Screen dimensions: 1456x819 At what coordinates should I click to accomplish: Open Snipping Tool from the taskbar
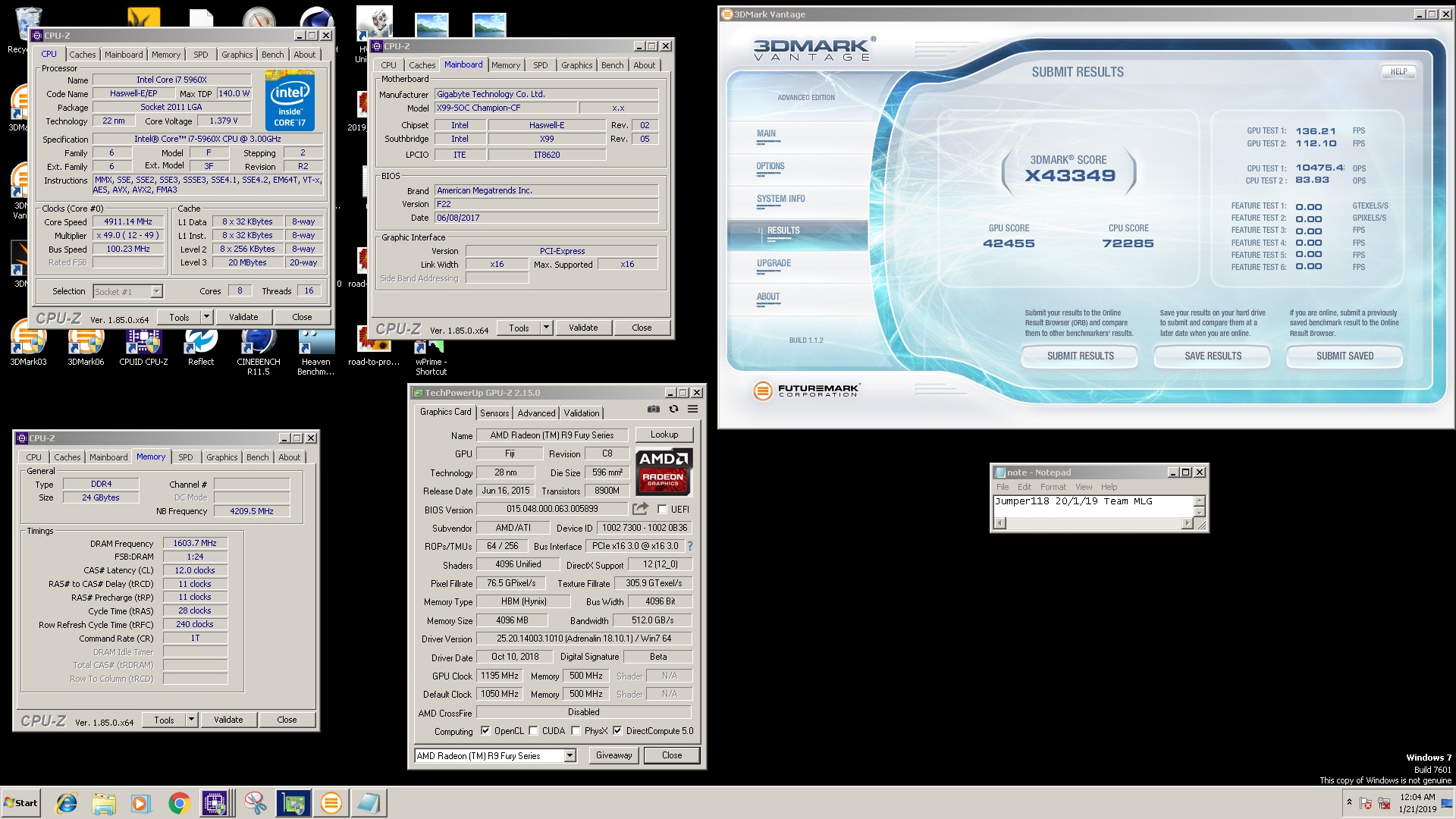click(x=256, y=803)
